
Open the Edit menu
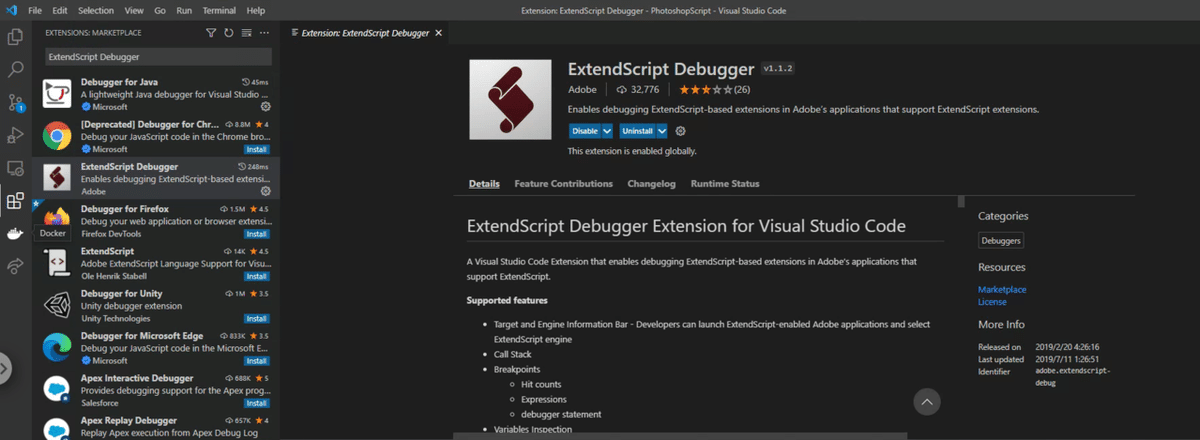[x=59, y=9]
